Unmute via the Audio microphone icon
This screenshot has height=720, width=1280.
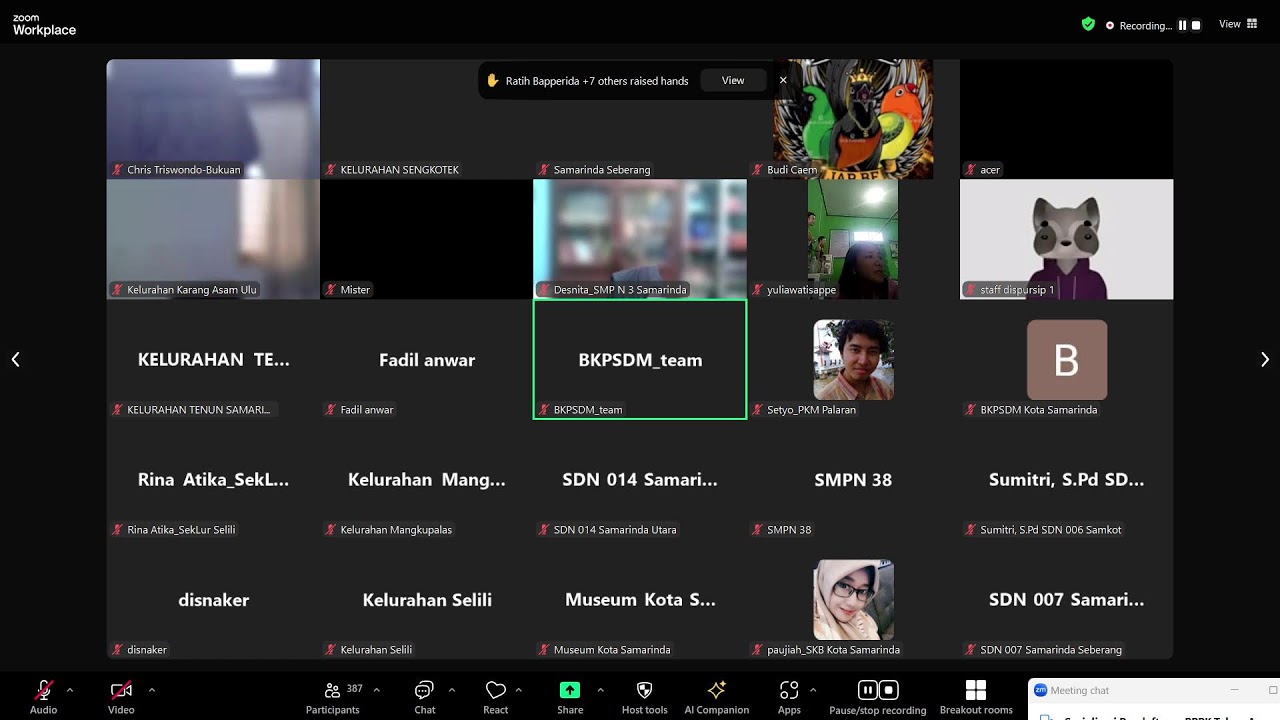click(43, 690)
